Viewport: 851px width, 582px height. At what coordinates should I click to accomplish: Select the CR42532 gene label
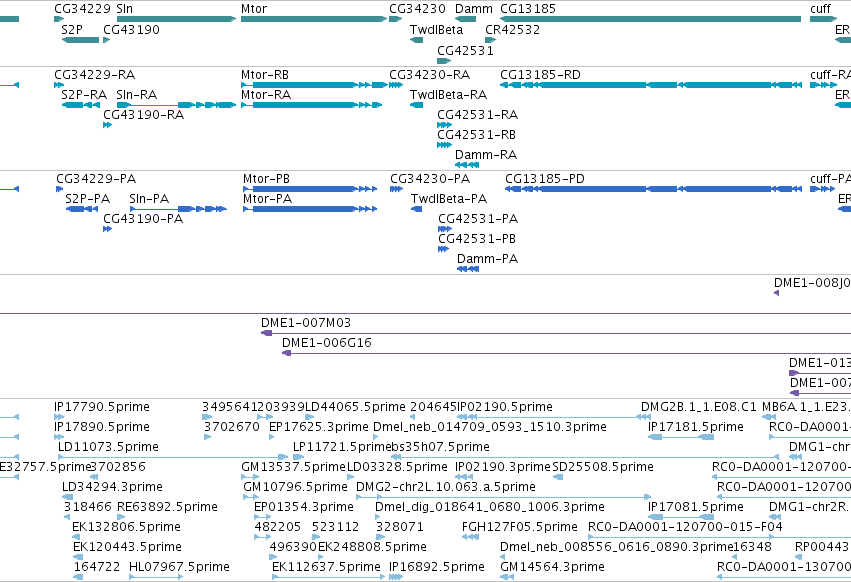pyautogui.click(x=513, y=29)
